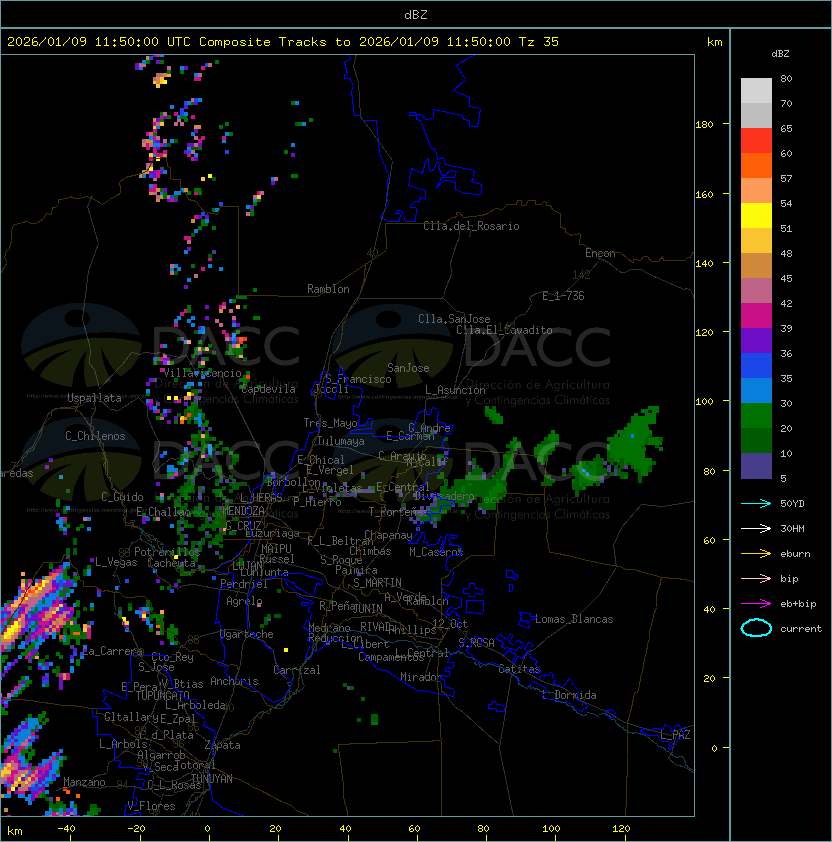
Task: Click the Clla.SanJose map label
Action: (x=454, y=319)
